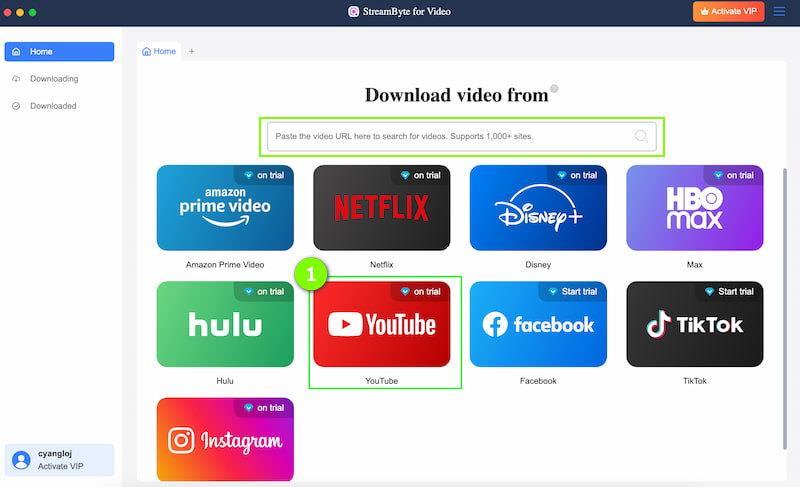
Task: Click Activate VIP under cyangloj username
Action: click(x=60, y=466)
